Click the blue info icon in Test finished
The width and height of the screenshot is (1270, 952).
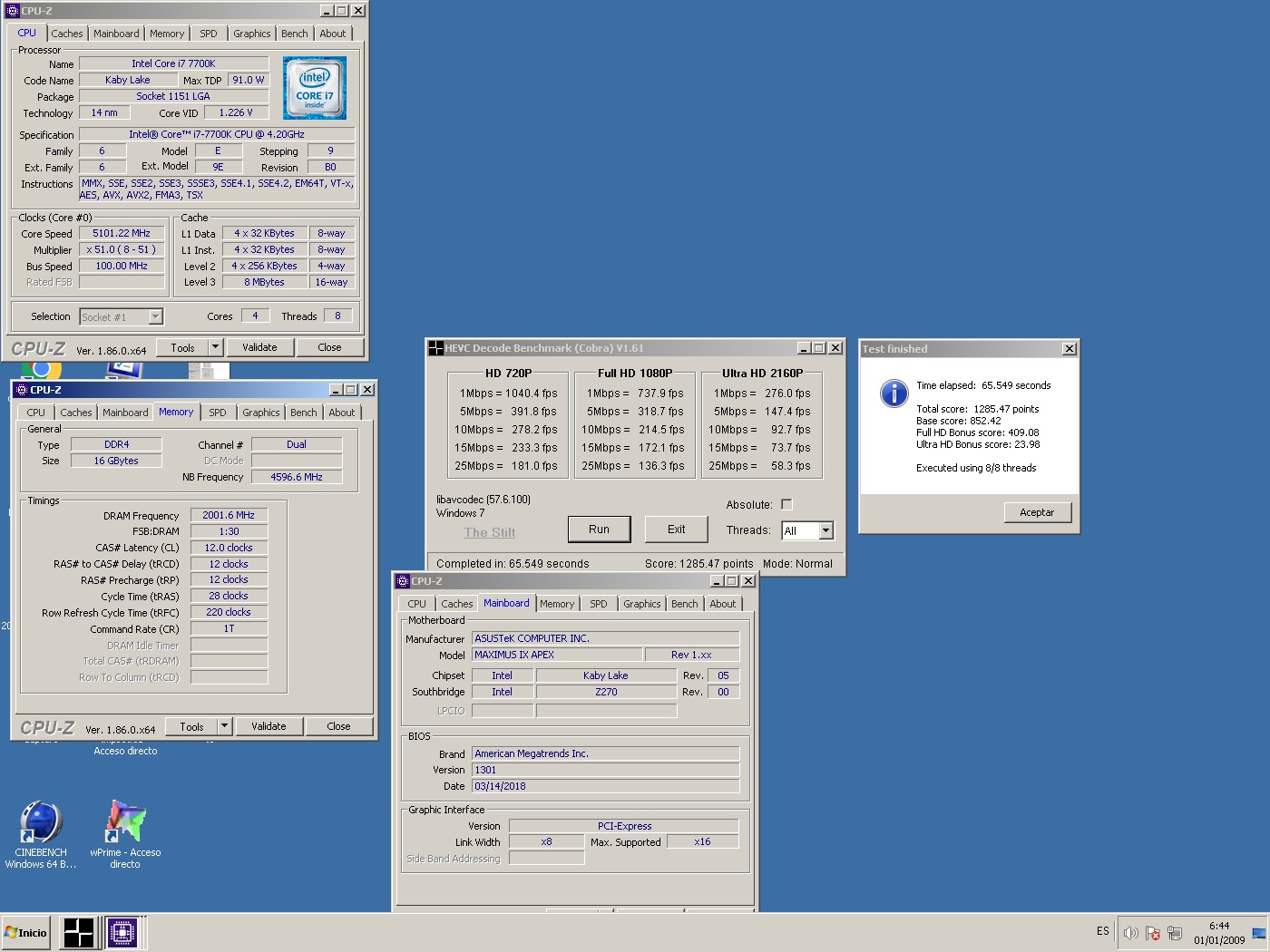[894, 393]
